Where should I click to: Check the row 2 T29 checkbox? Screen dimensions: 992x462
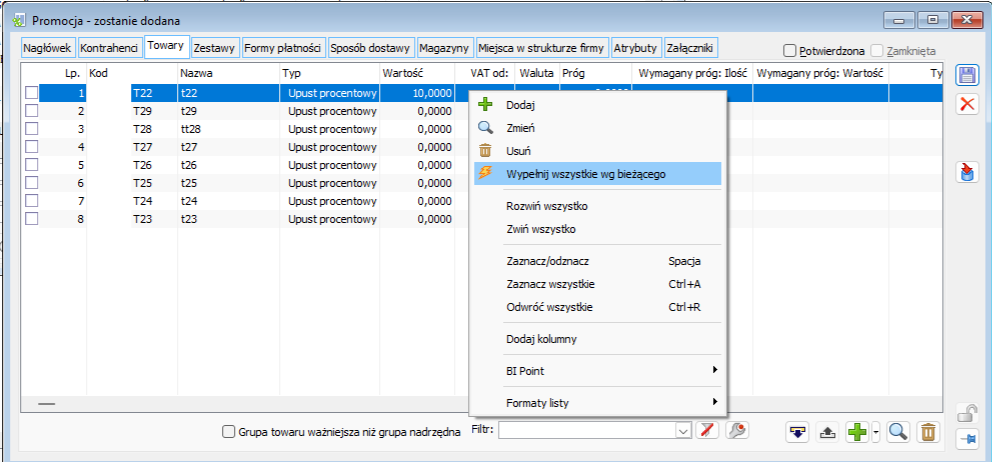(32, 111)
